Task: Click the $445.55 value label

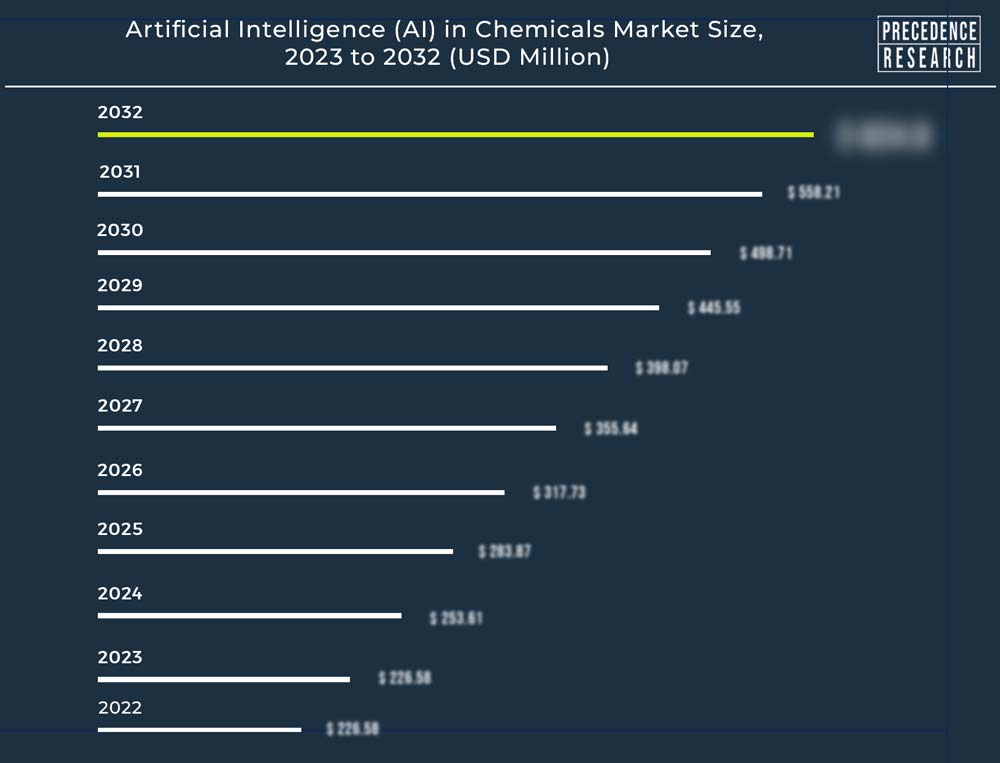Action: 714,308
